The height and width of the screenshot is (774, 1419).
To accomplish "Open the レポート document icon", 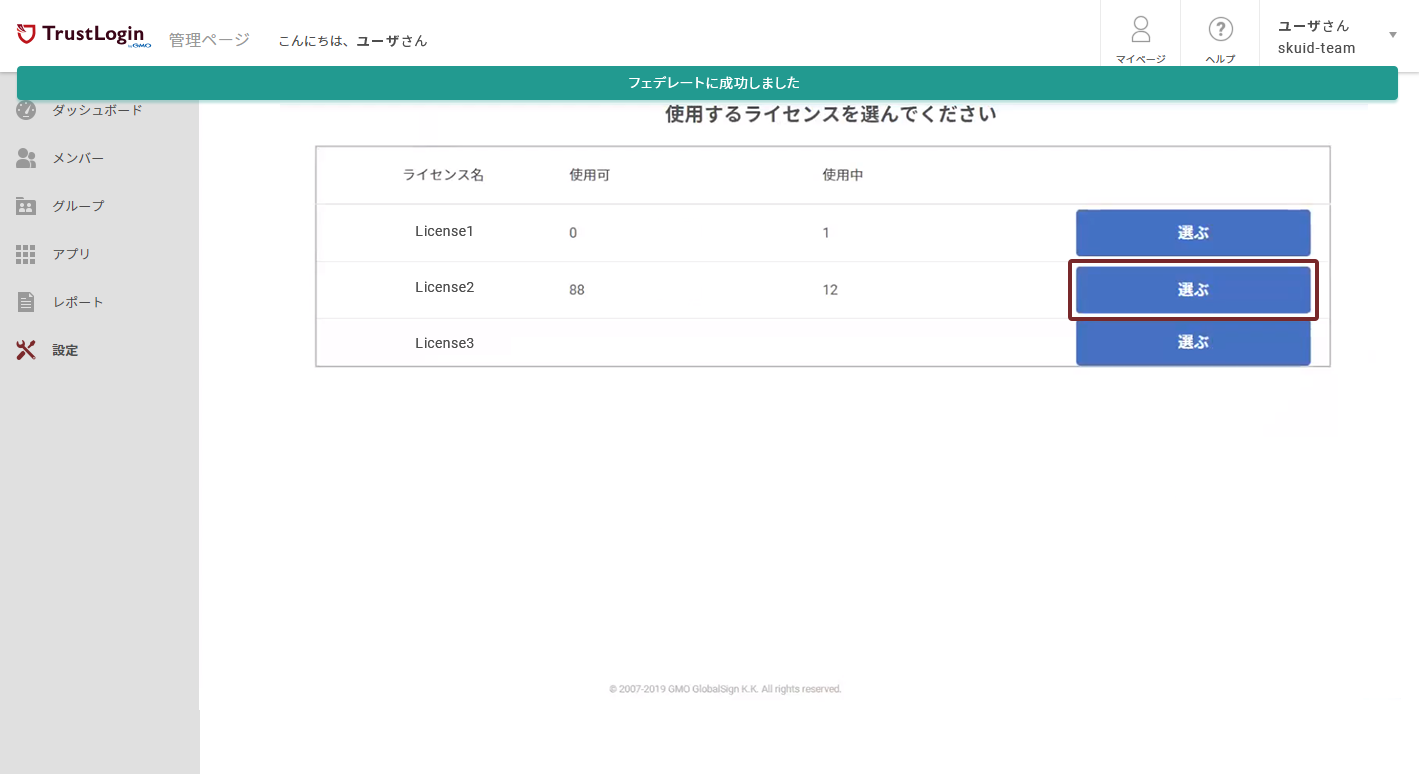I will pos(26,301).
